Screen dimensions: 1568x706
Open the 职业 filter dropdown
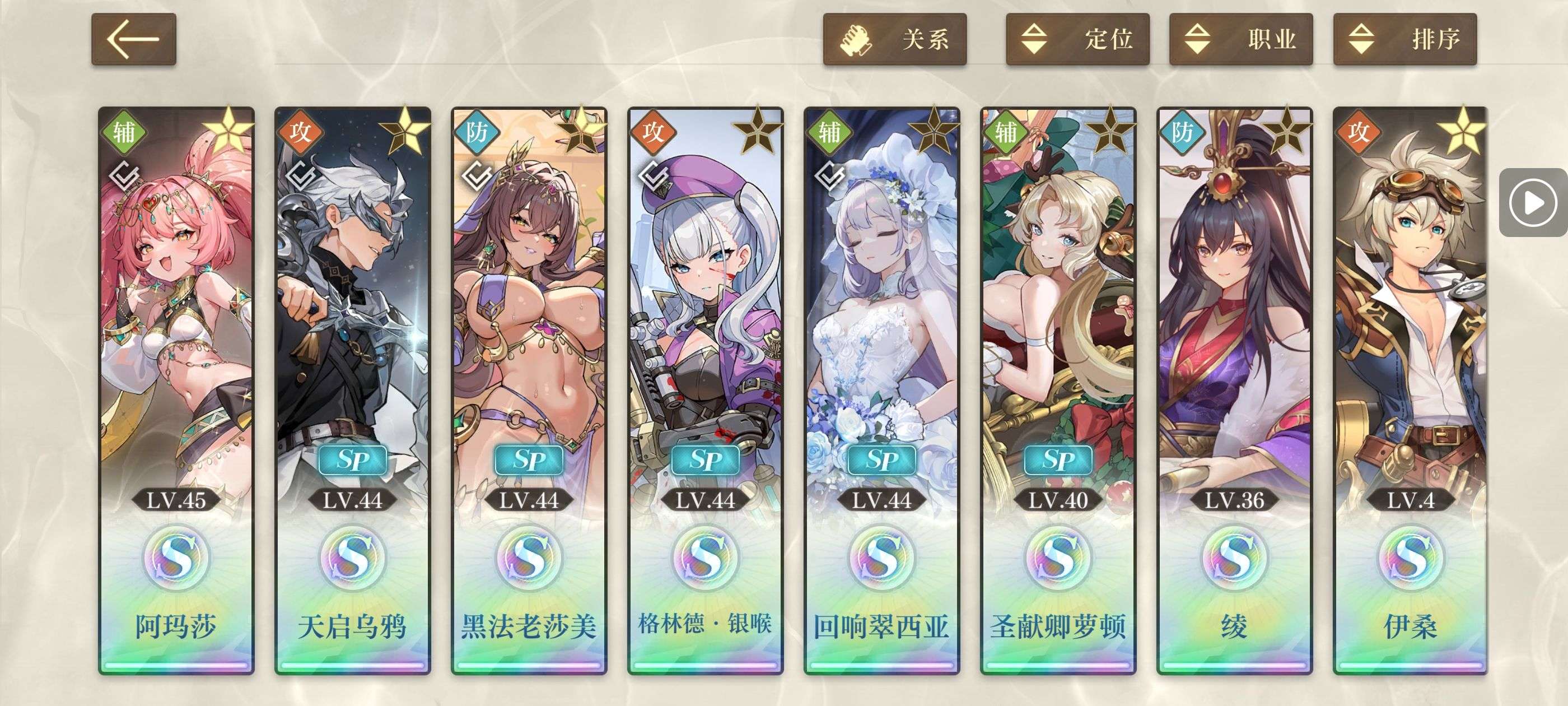tap(1240, 39)
